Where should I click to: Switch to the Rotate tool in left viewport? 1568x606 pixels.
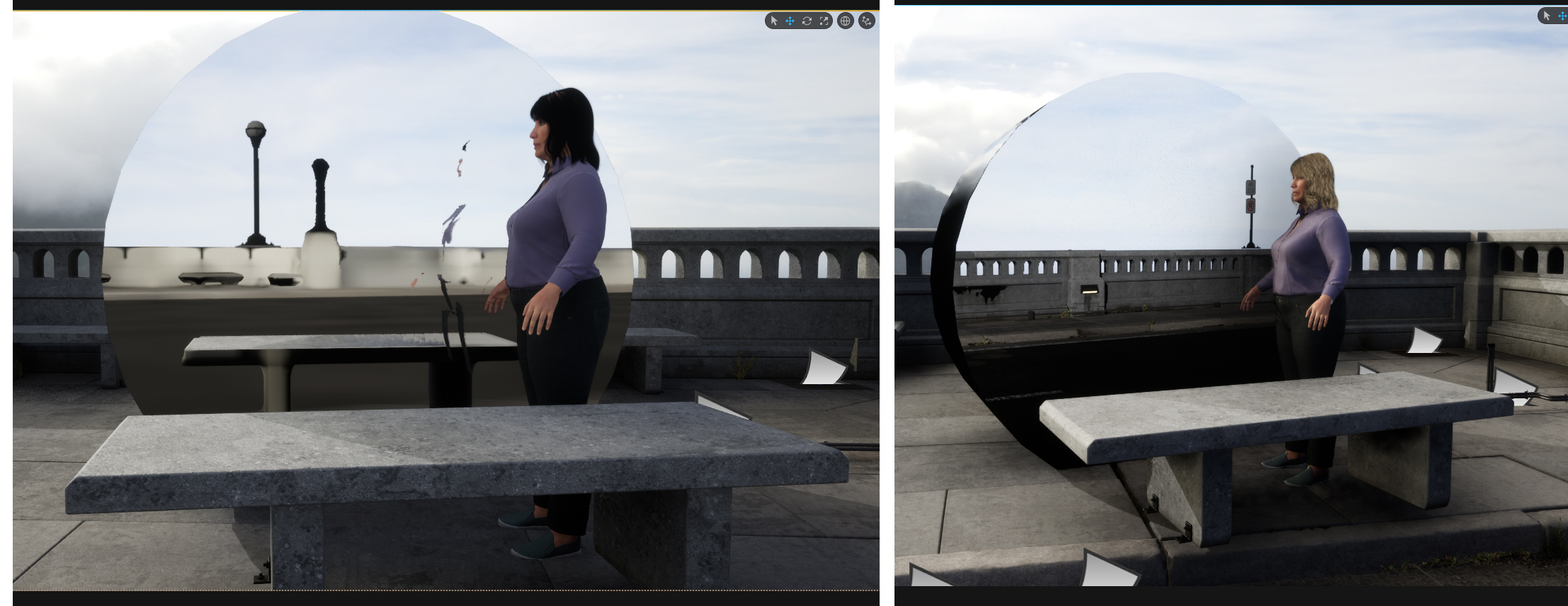[807, 21]
